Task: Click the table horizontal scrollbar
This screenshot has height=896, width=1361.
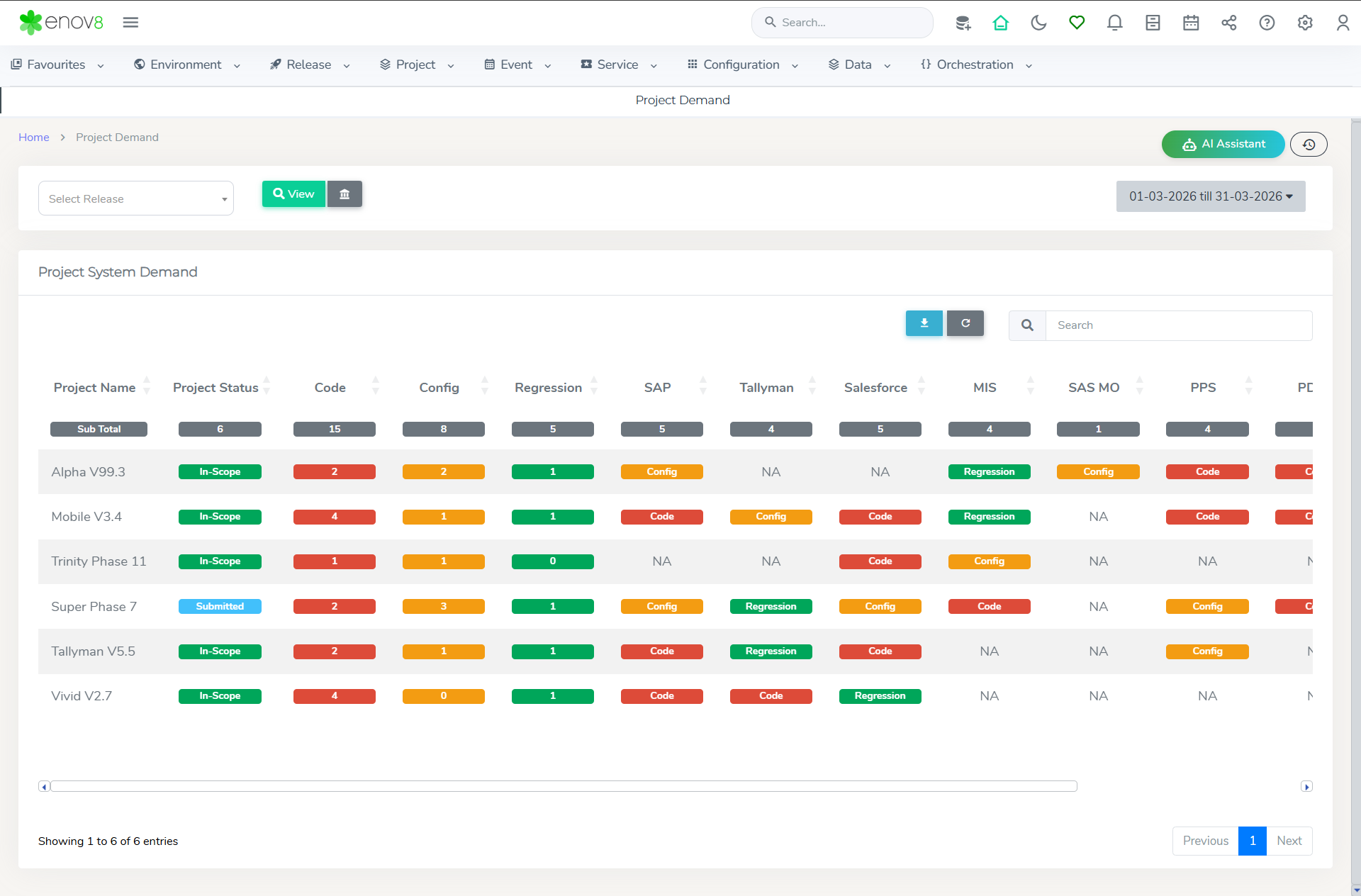Action: (x=564, y=786)
